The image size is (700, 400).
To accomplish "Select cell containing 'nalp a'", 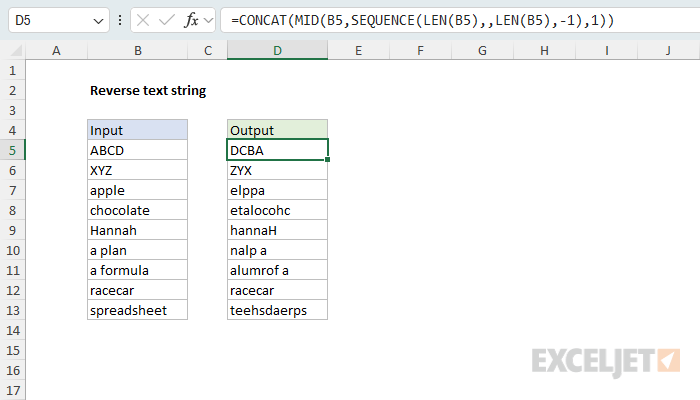I will 277,250.
